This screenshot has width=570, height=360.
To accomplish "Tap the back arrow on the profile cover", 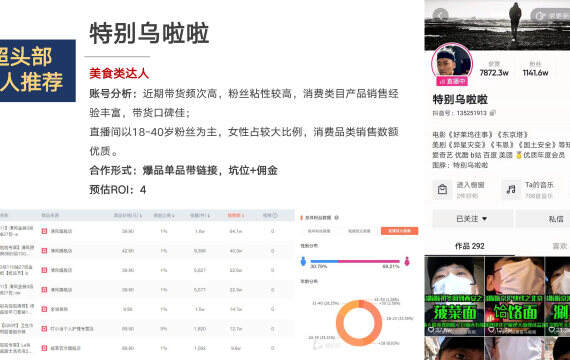I will click(440, 15).
